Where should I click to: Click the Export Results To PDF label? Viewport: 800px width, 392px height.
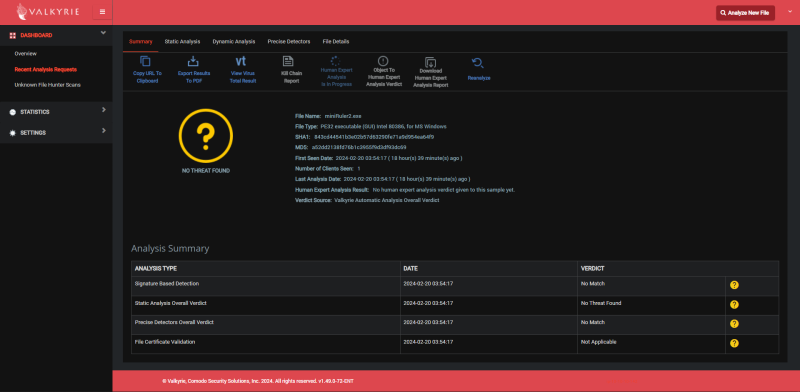point(194,77)
